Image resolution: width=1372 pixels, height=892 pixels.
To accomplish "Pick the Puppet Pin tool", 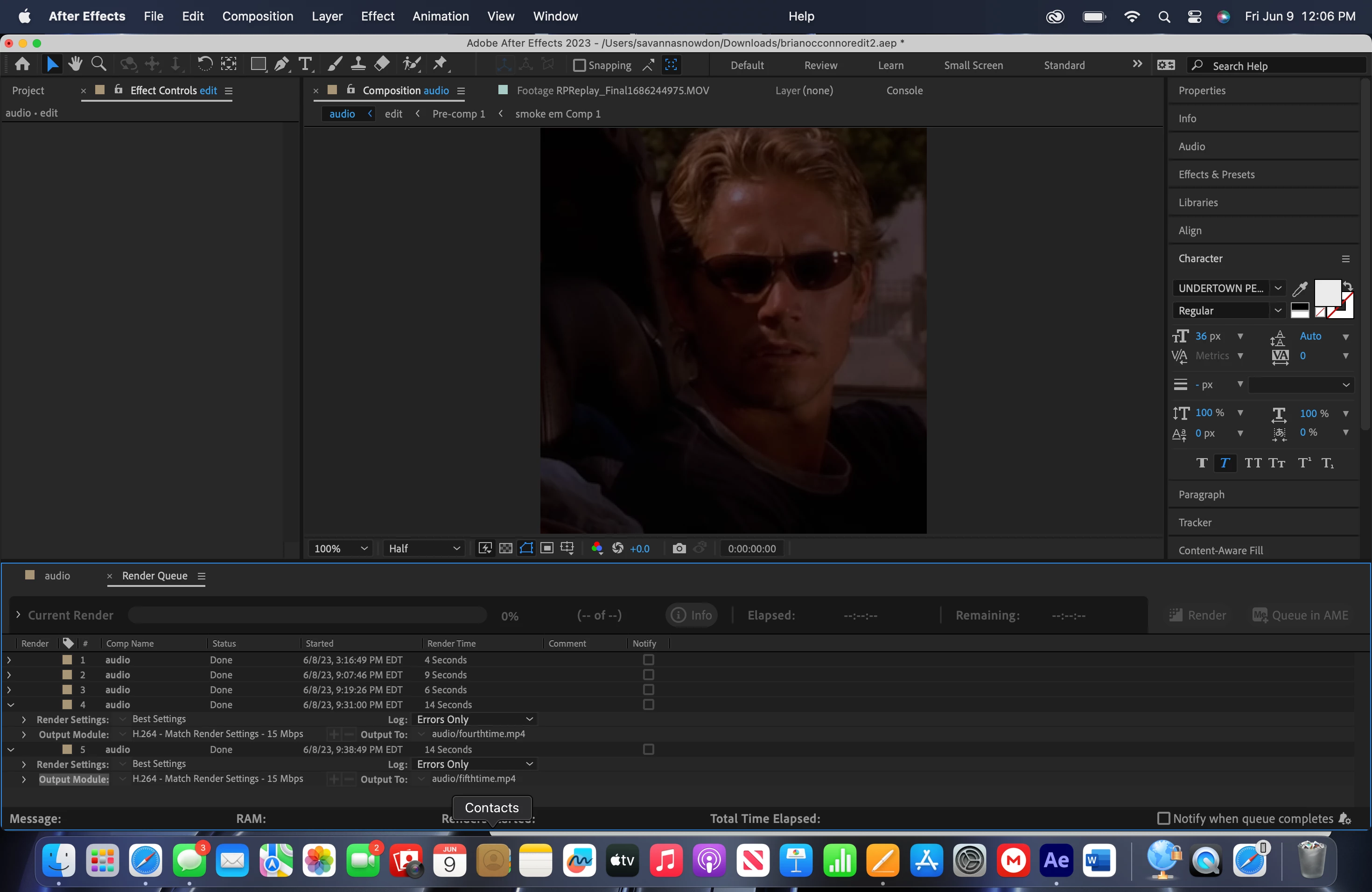I will click(441, 64).
